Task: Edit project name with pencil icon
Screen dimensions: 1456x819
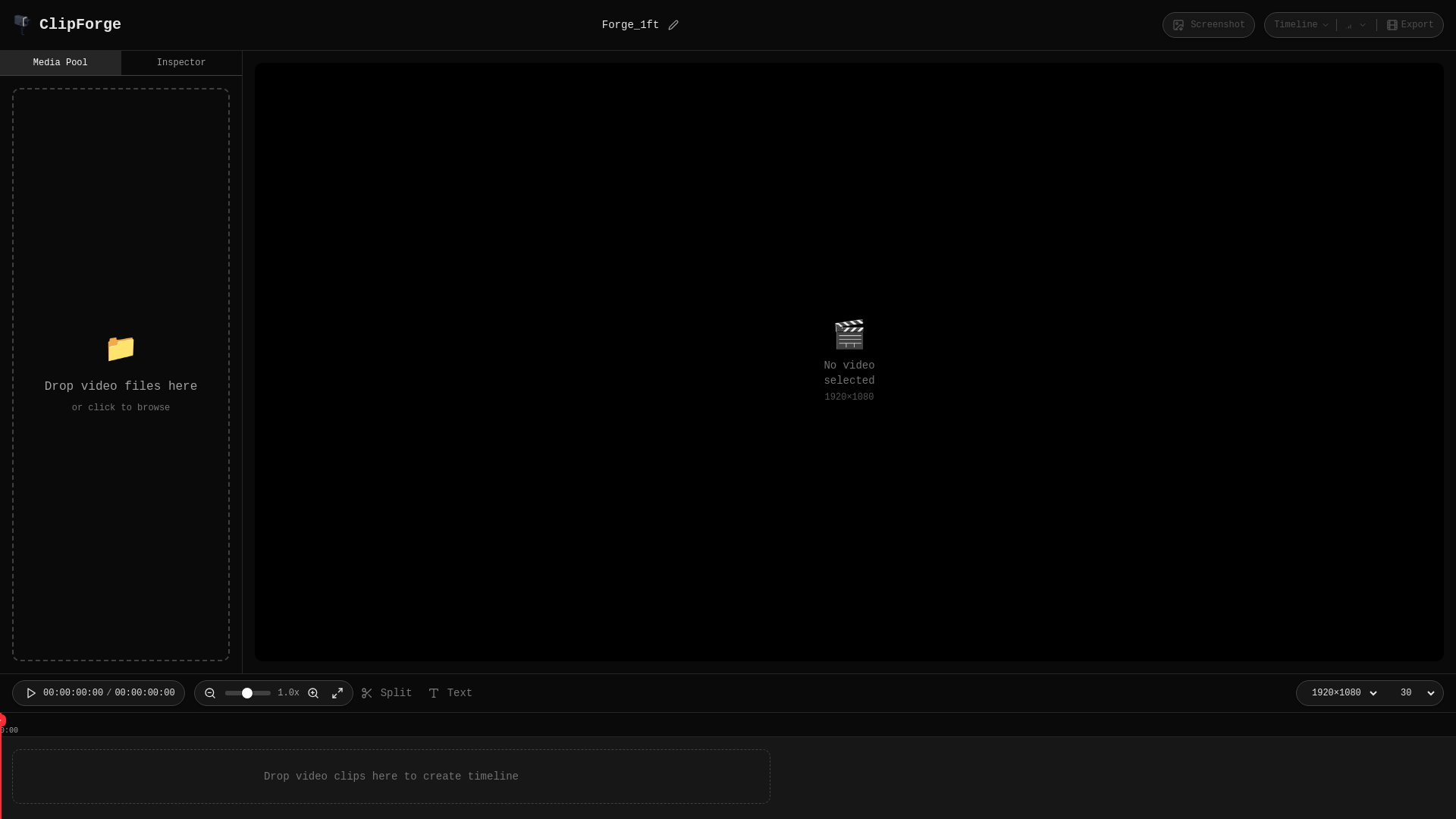Action: pyautogui.click(x=673, y=25)
